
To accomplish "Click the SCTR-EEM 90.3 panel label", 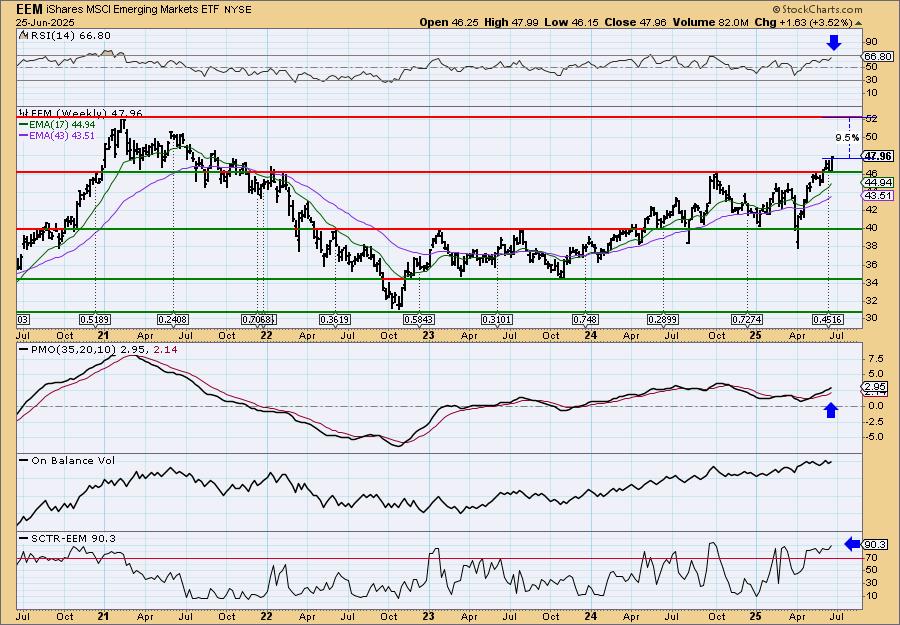I will click(73, 538).
